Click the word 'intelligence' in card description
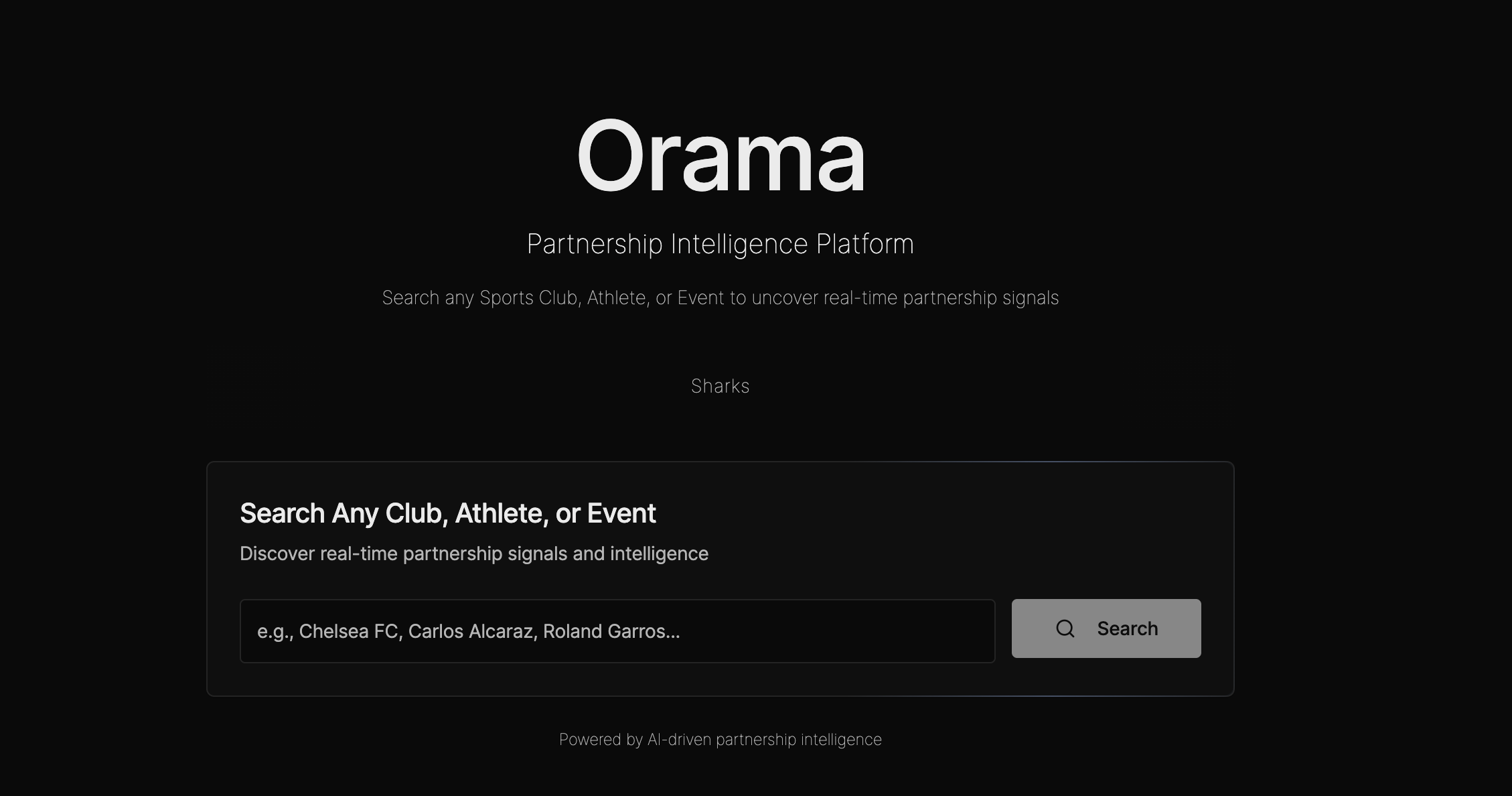This screenshot has width=1512, height=796. 659,553
